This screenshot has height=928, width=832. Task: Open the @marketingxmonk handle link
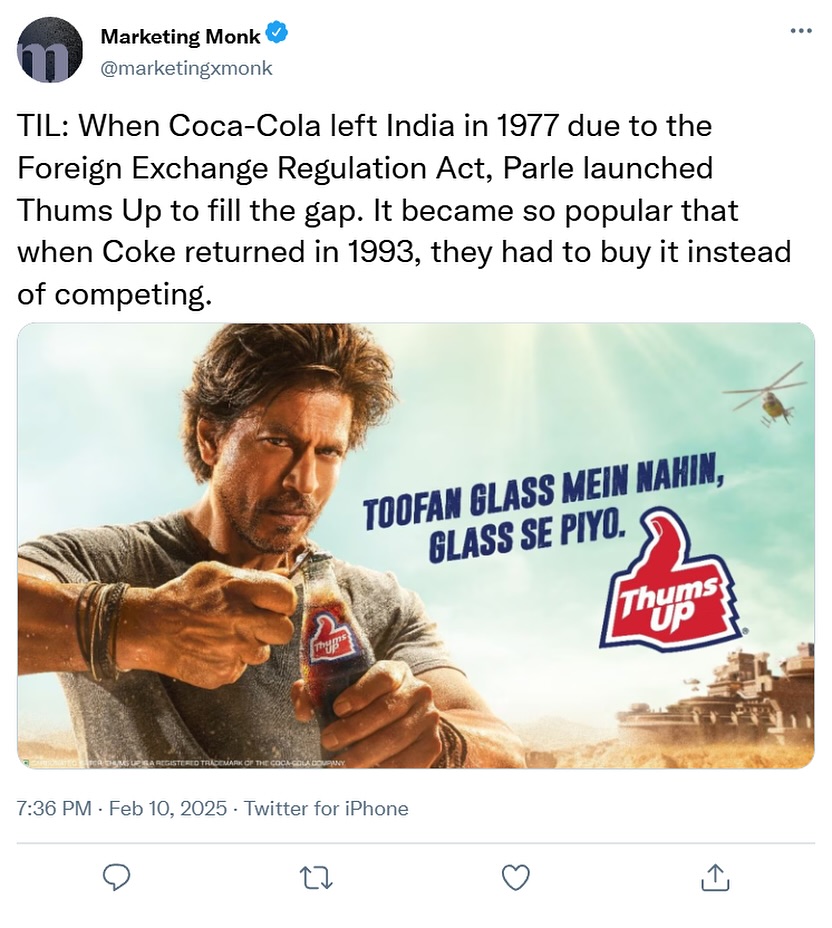pos(186,68)
